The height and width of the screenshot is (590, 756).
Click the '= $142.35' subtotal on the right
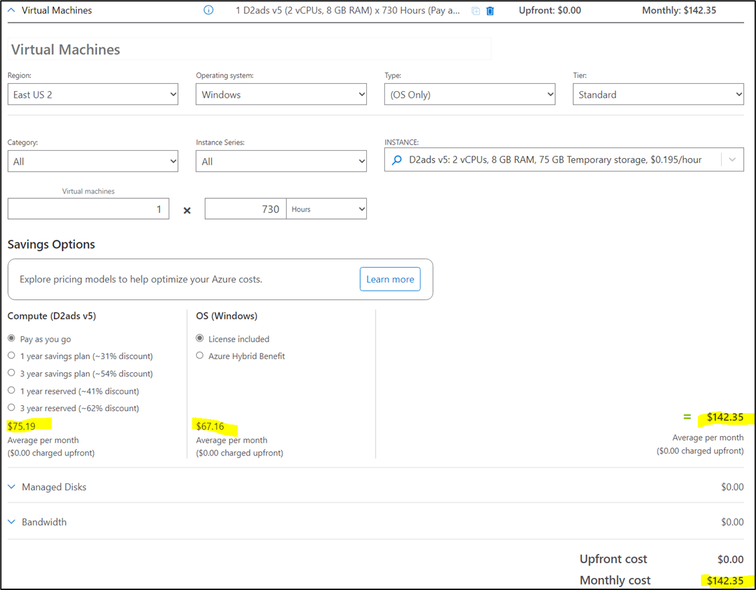point(714,417)
